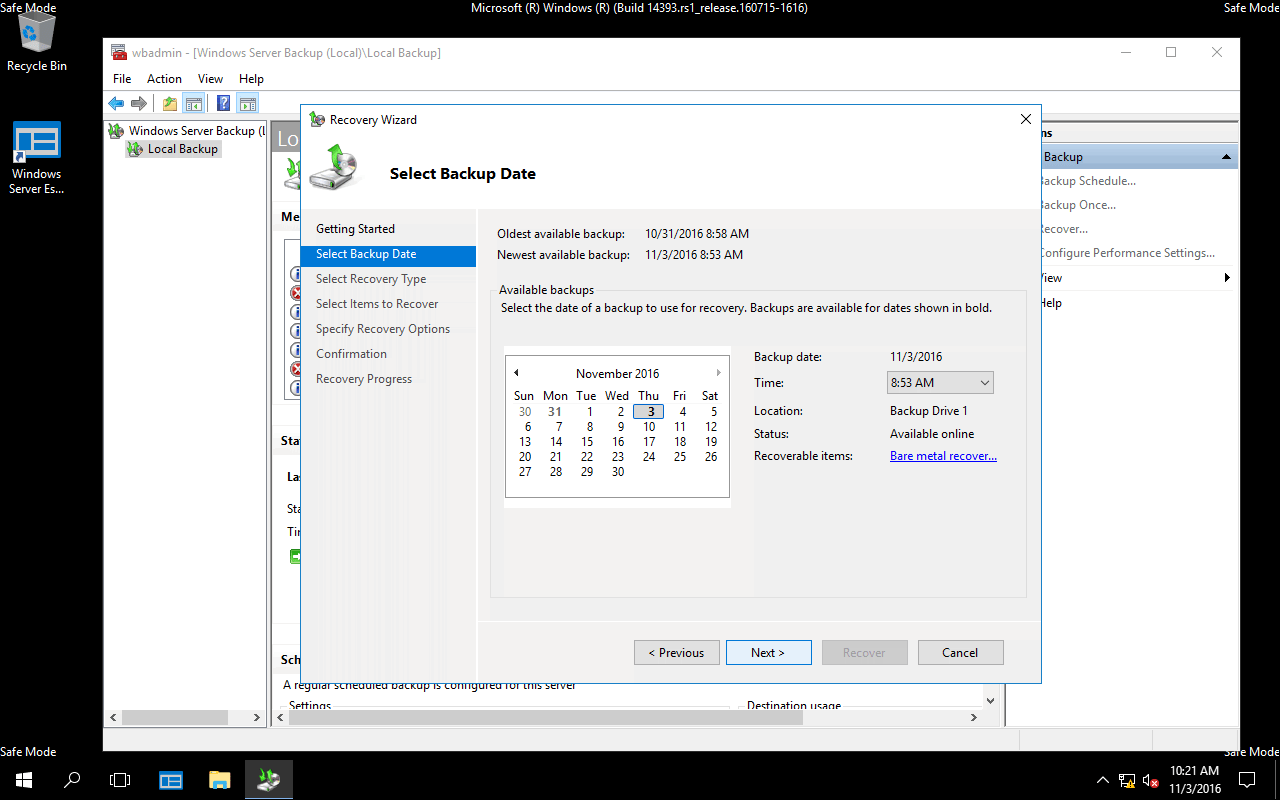Expand the View submenu arrow in Actions pane

1227,278
